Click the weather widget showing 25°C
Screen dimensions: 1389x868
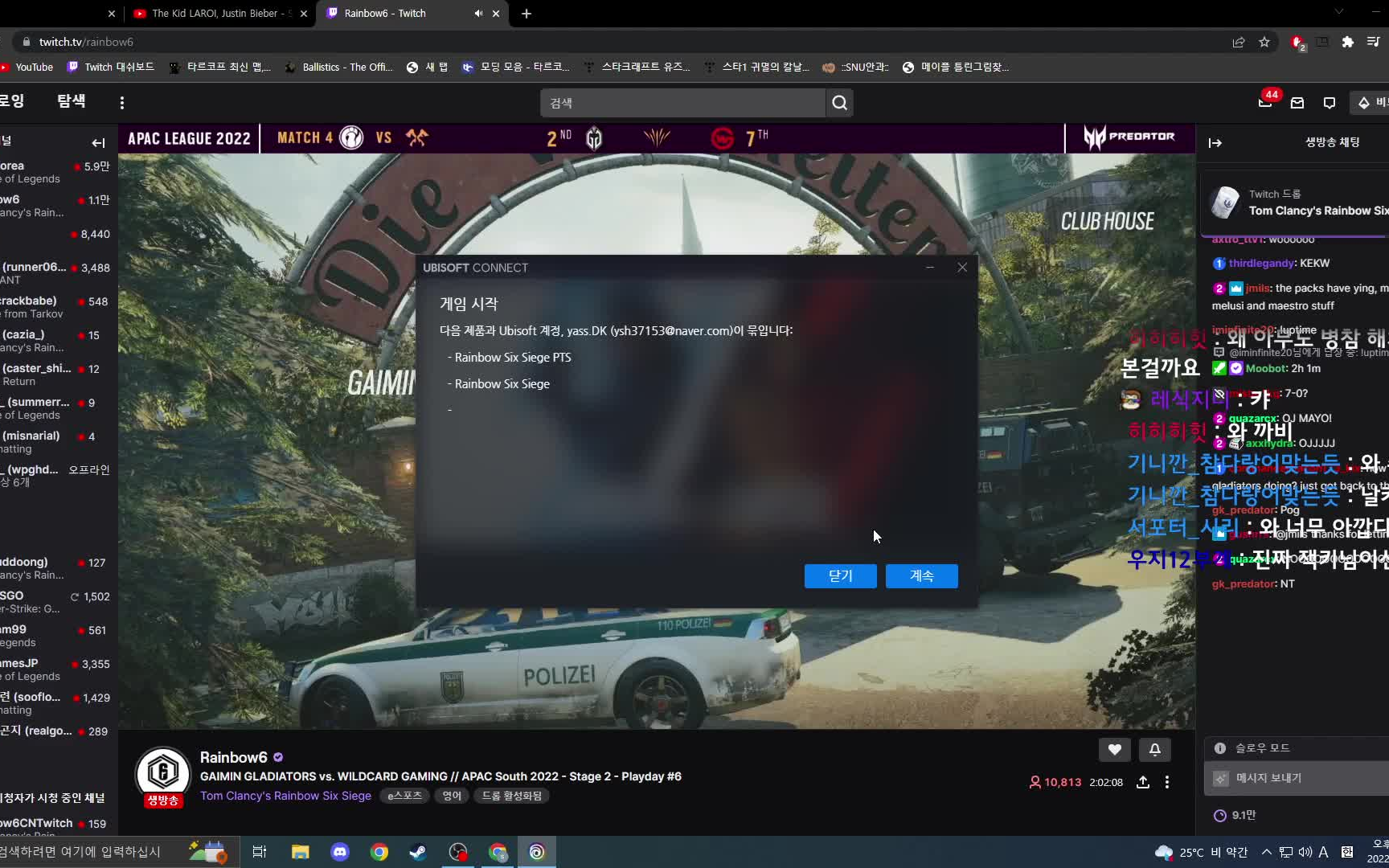[x=1202, y=852]
